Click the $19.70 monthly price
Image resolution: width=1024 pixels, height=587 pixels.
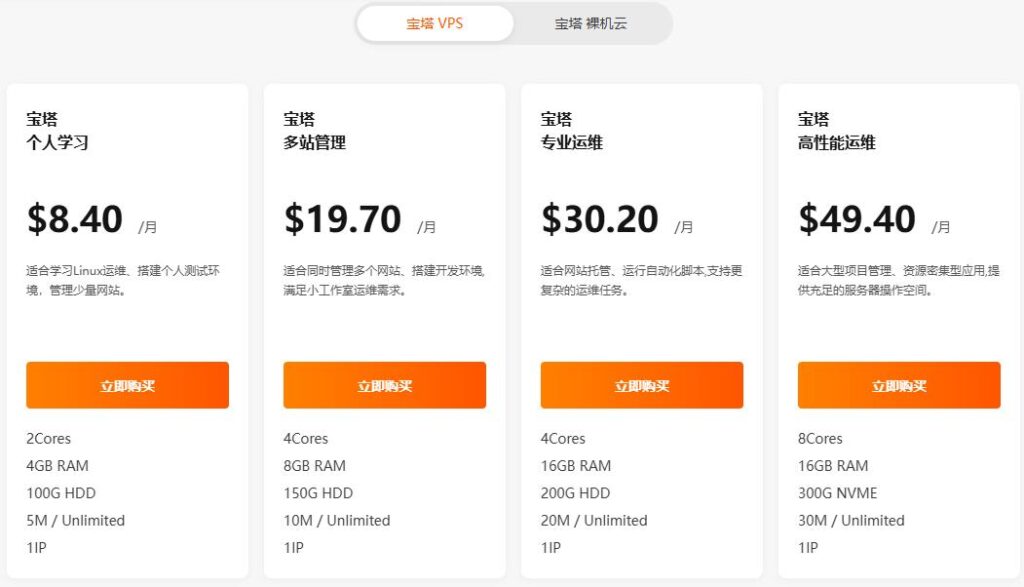343,219
